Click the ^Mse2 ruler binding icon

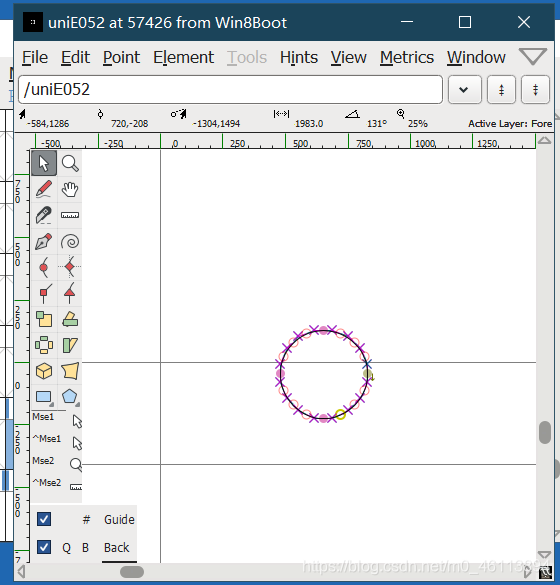(76, 487)
